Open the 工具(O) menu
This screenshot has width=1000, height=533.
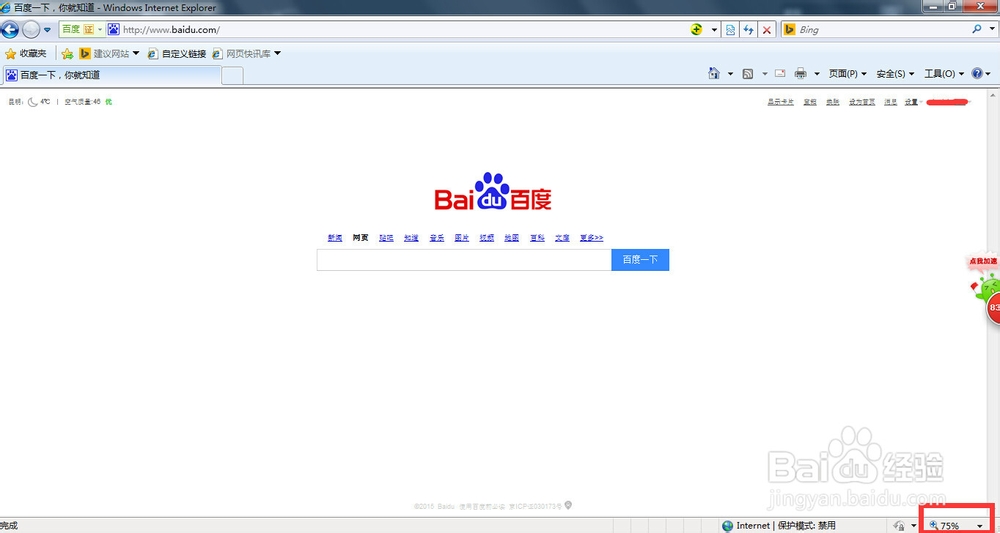coord(944,74)
